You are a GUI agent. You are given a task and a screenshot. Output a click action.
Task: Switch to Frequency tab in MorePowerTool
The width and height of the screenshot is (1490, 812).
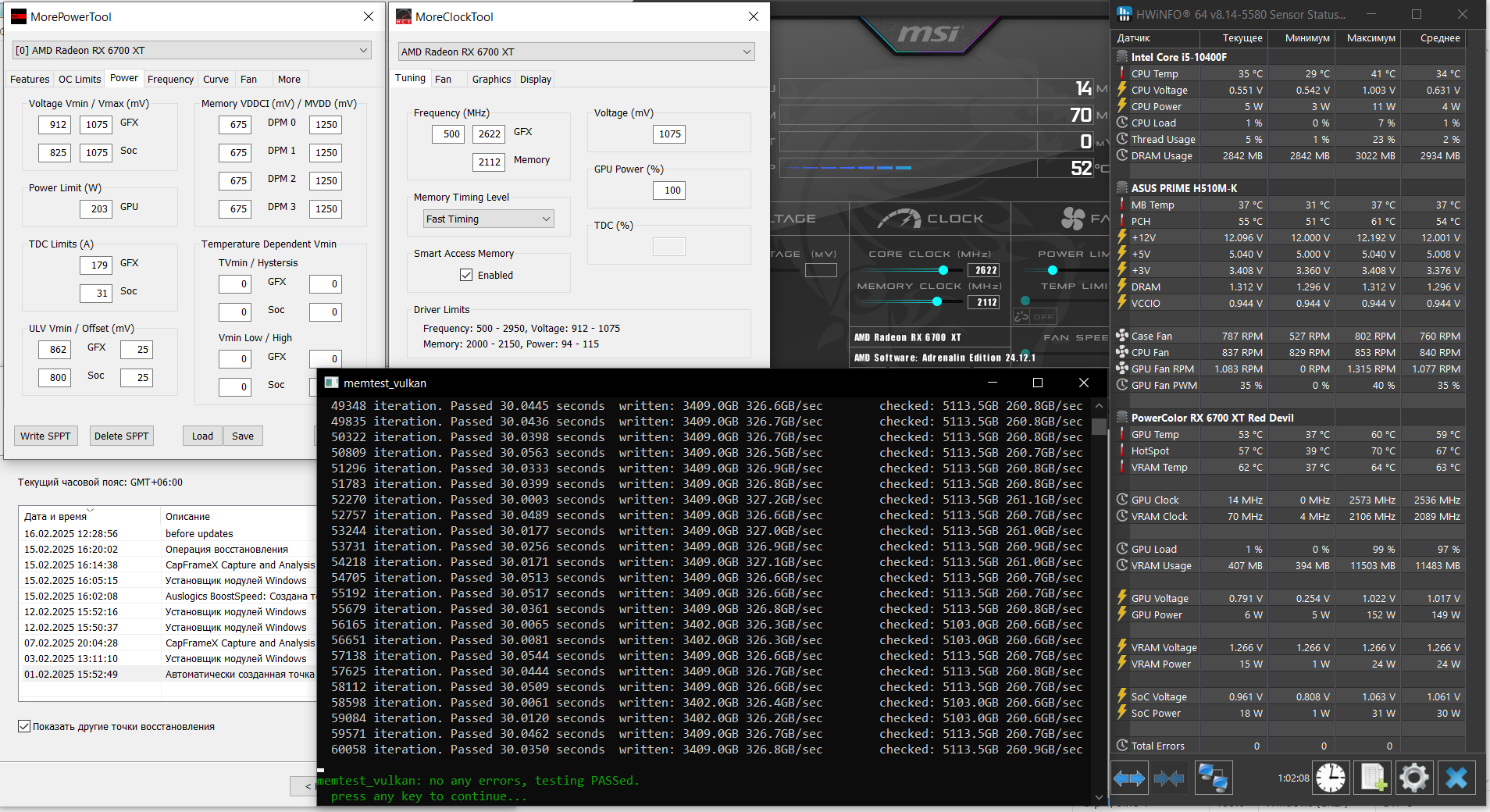170,79
